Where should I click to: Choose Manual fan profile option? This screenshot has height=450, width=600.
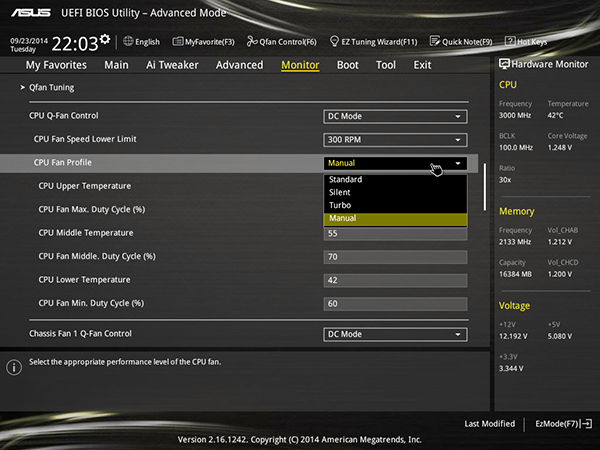395,218
